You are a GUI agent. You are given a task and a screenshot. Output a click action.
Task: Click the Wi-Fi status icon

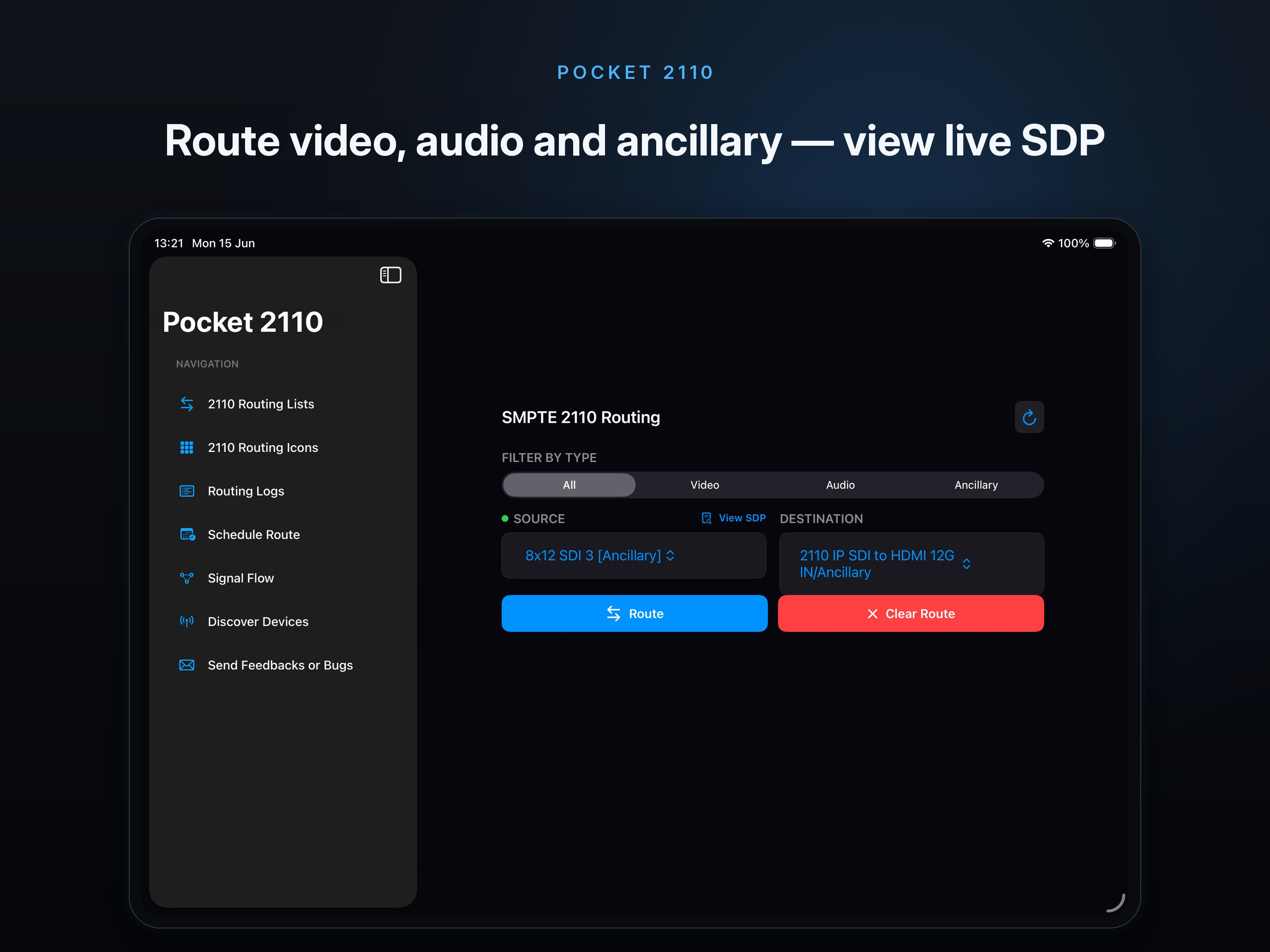click(x=1048, y=244)
